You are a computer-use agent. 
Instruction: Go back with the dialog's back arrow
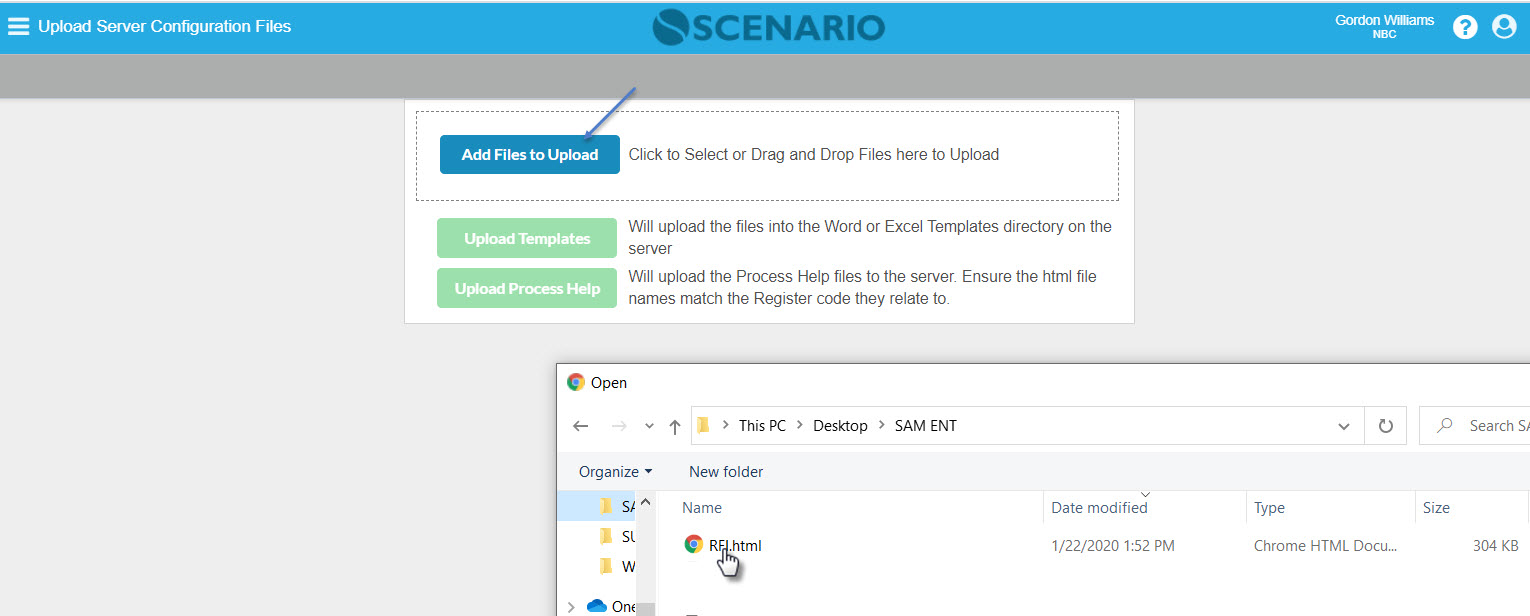(x=581, y=426)
